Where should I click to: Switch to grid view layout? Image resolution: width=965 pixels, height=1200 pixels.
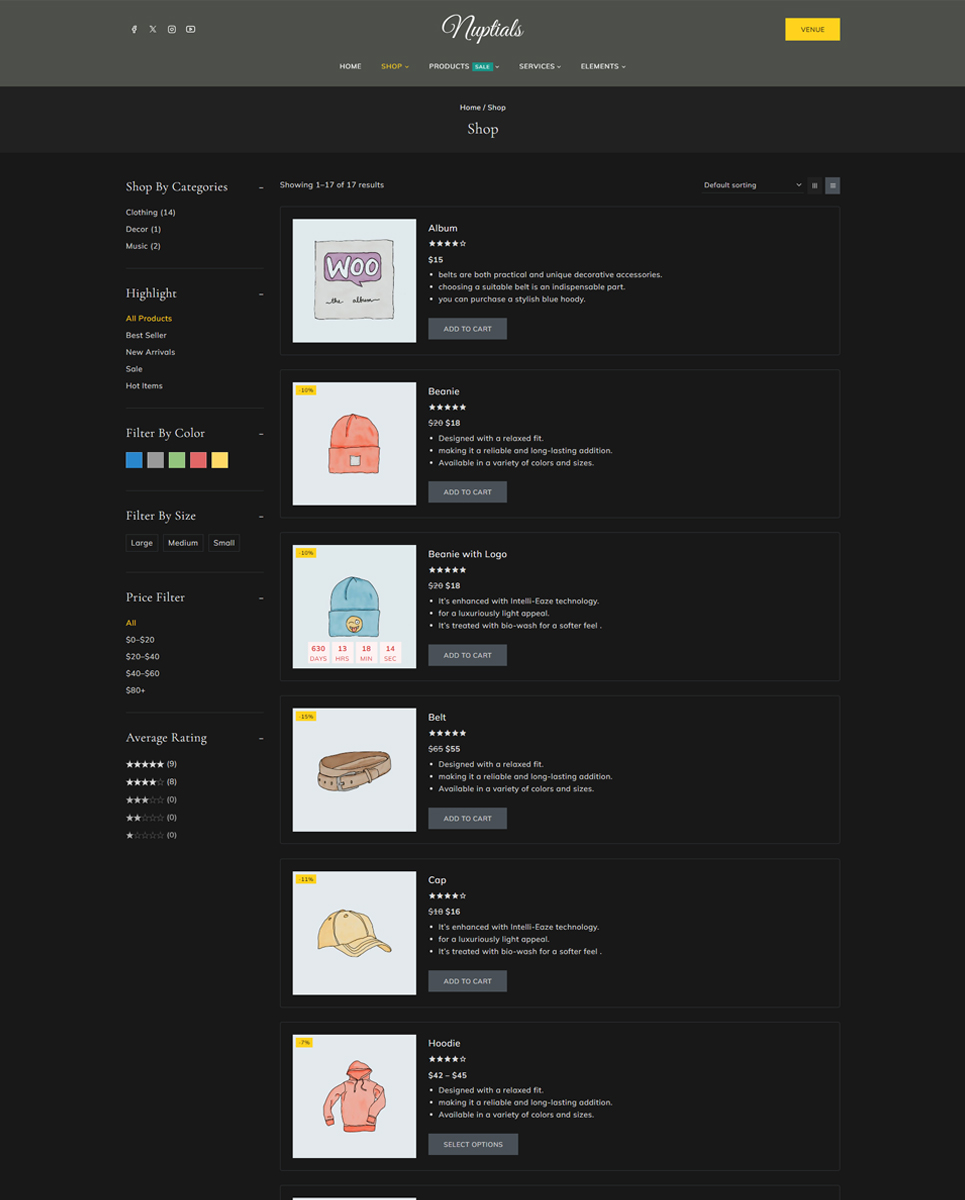(x=814, y=185)
